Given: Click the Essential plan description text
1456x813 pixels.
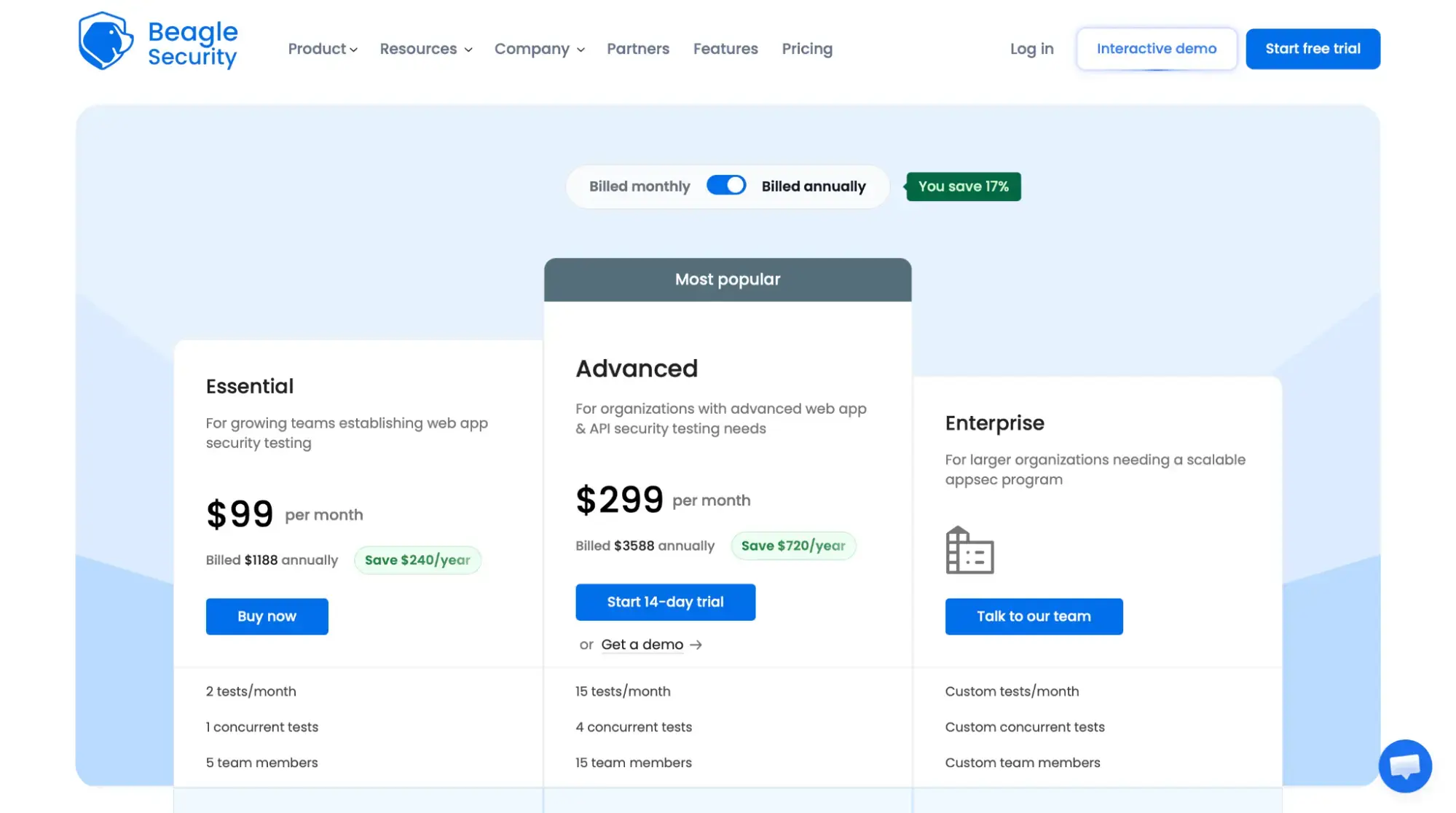Looking at the screenshot, I should (x=347, y=433).
